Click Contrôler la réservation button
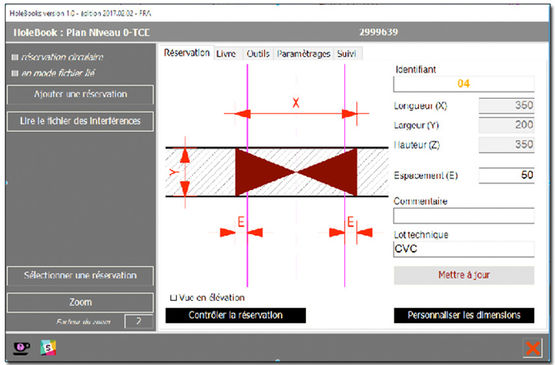The image size is (555, 365). tap(236, 315)
